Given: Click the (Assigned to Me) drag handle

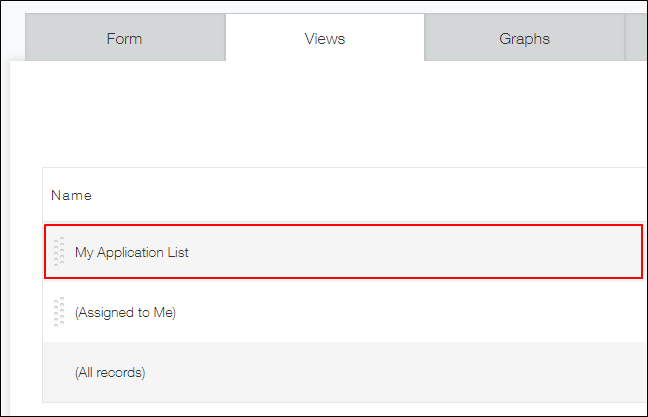Looking at the screenshot, I should [x=59, y=312].
